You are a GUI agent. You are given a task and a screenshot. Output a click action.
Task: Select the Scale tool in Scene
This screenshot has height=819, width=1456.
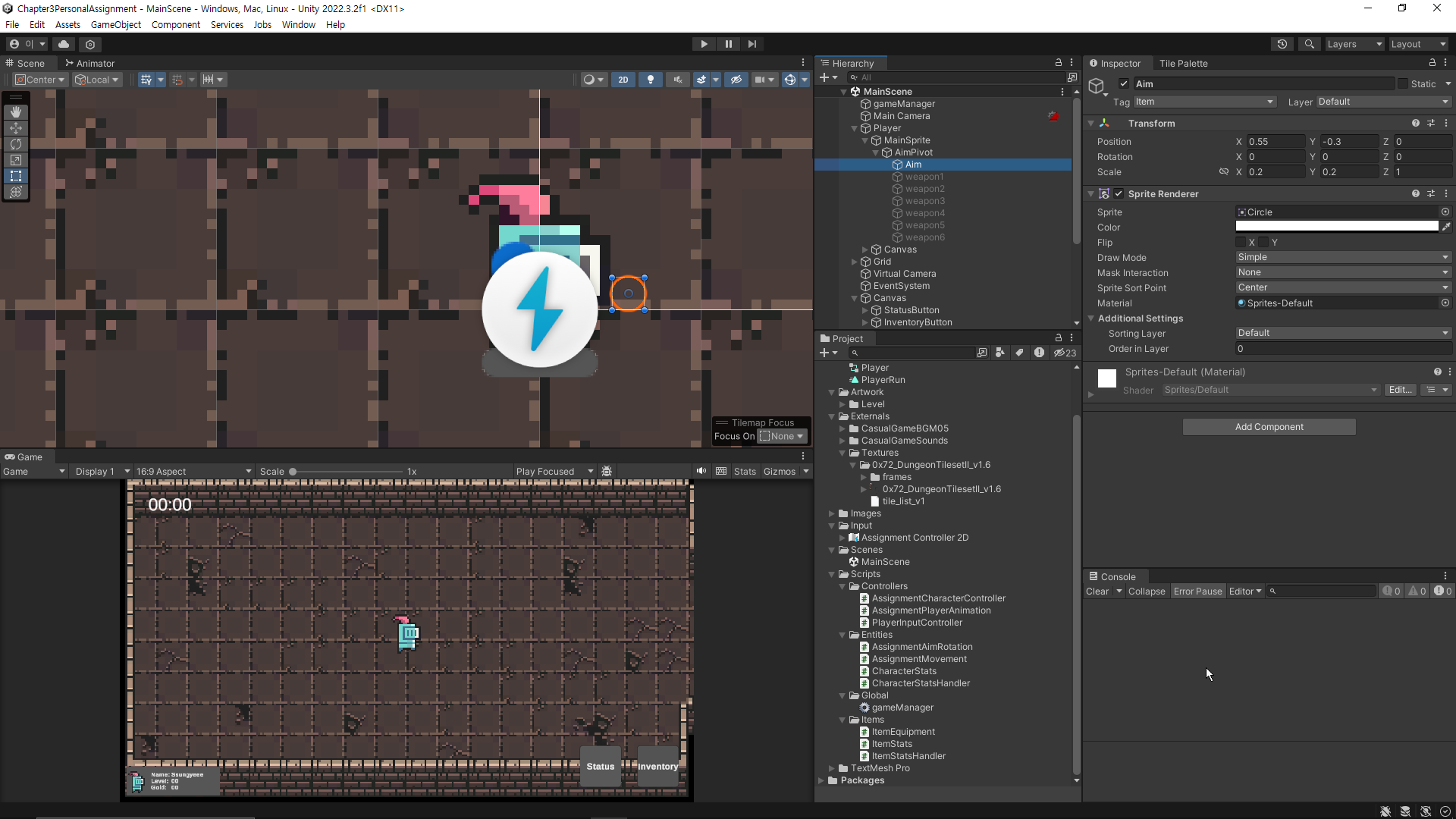coord(15,160)
